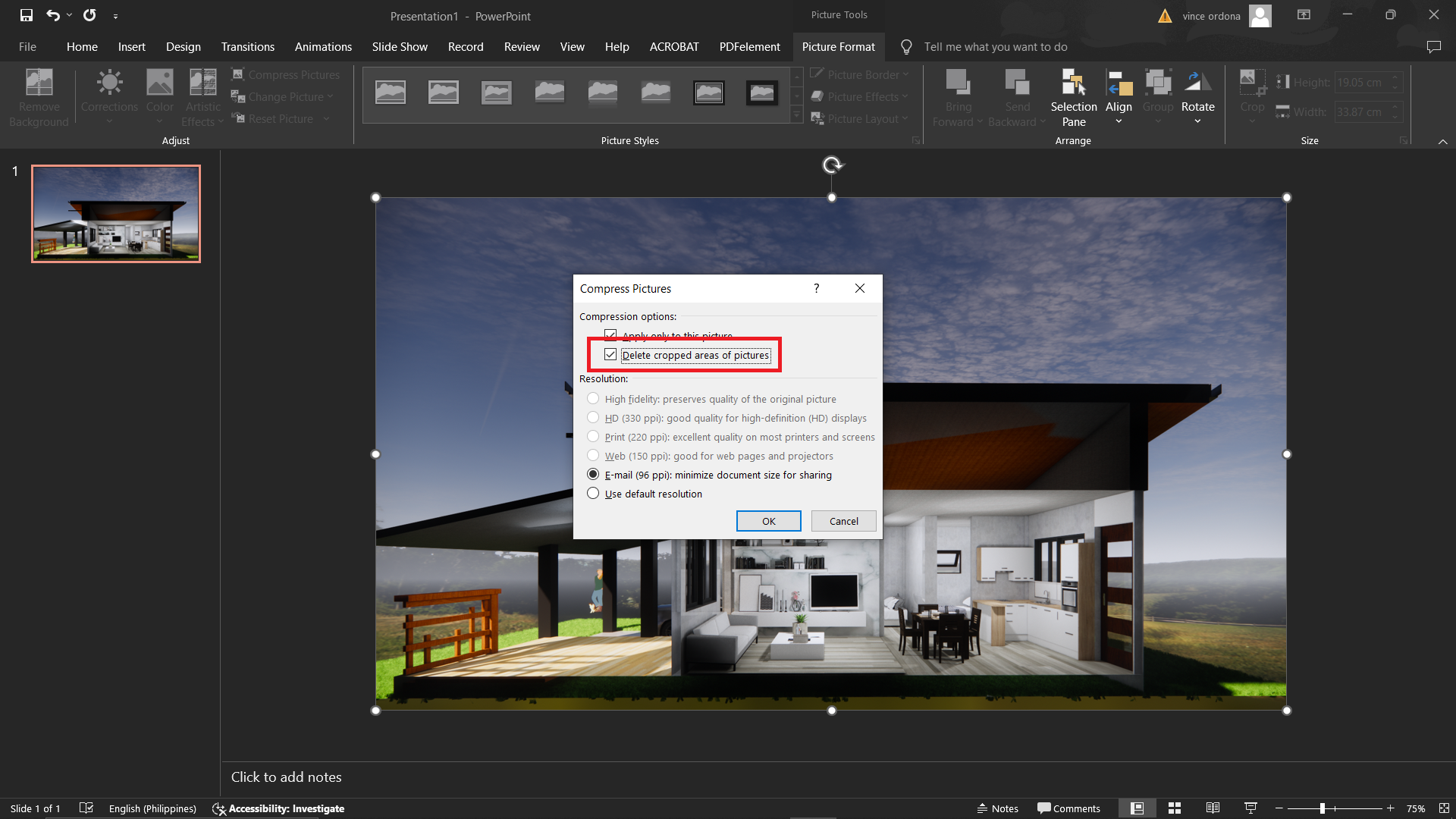Toggle Apply only to this picture checkbox

click(610, 335)
